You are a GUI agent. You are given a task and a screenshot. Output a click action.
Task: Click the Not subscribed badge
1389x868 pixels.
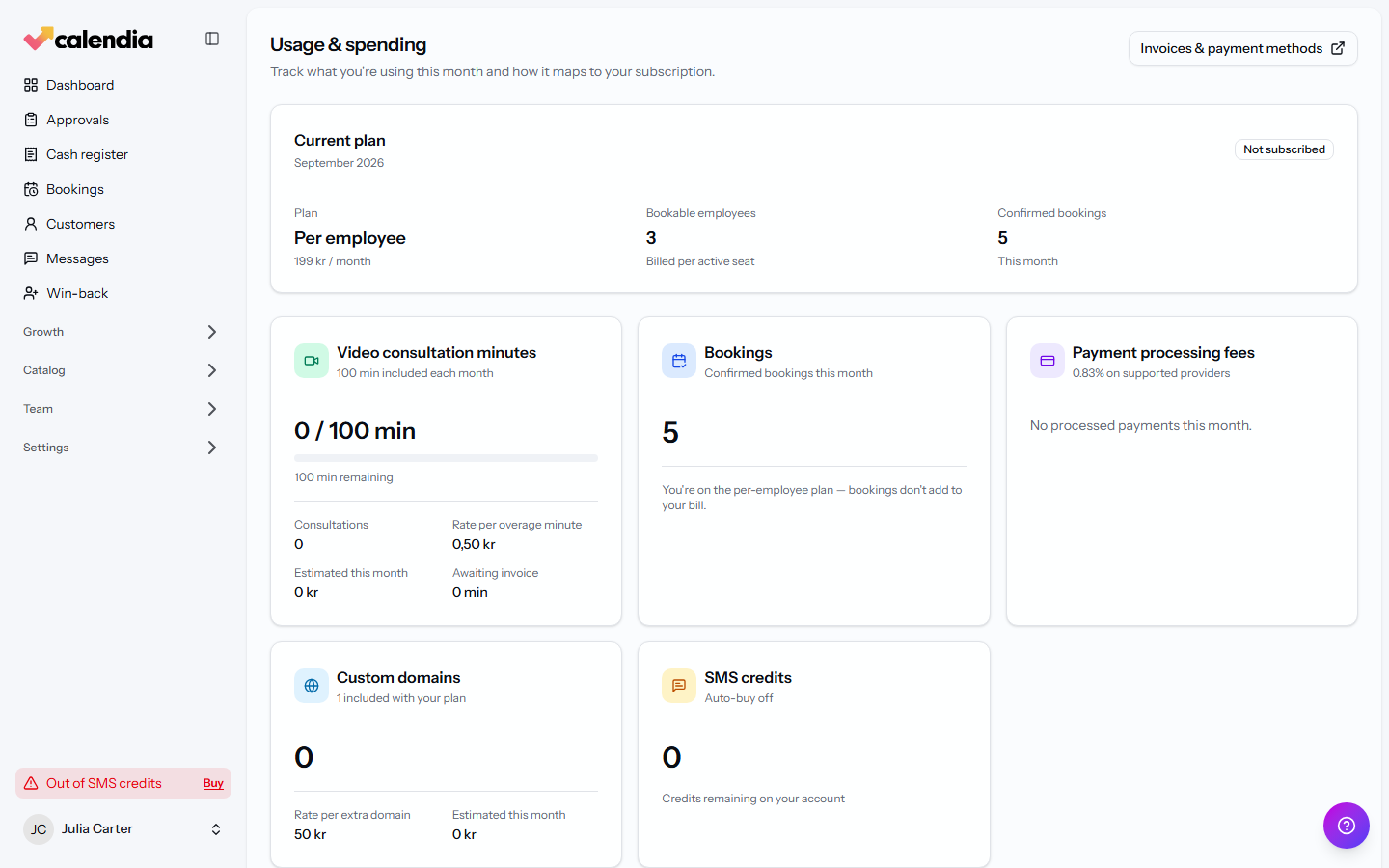click(1284, 149)
